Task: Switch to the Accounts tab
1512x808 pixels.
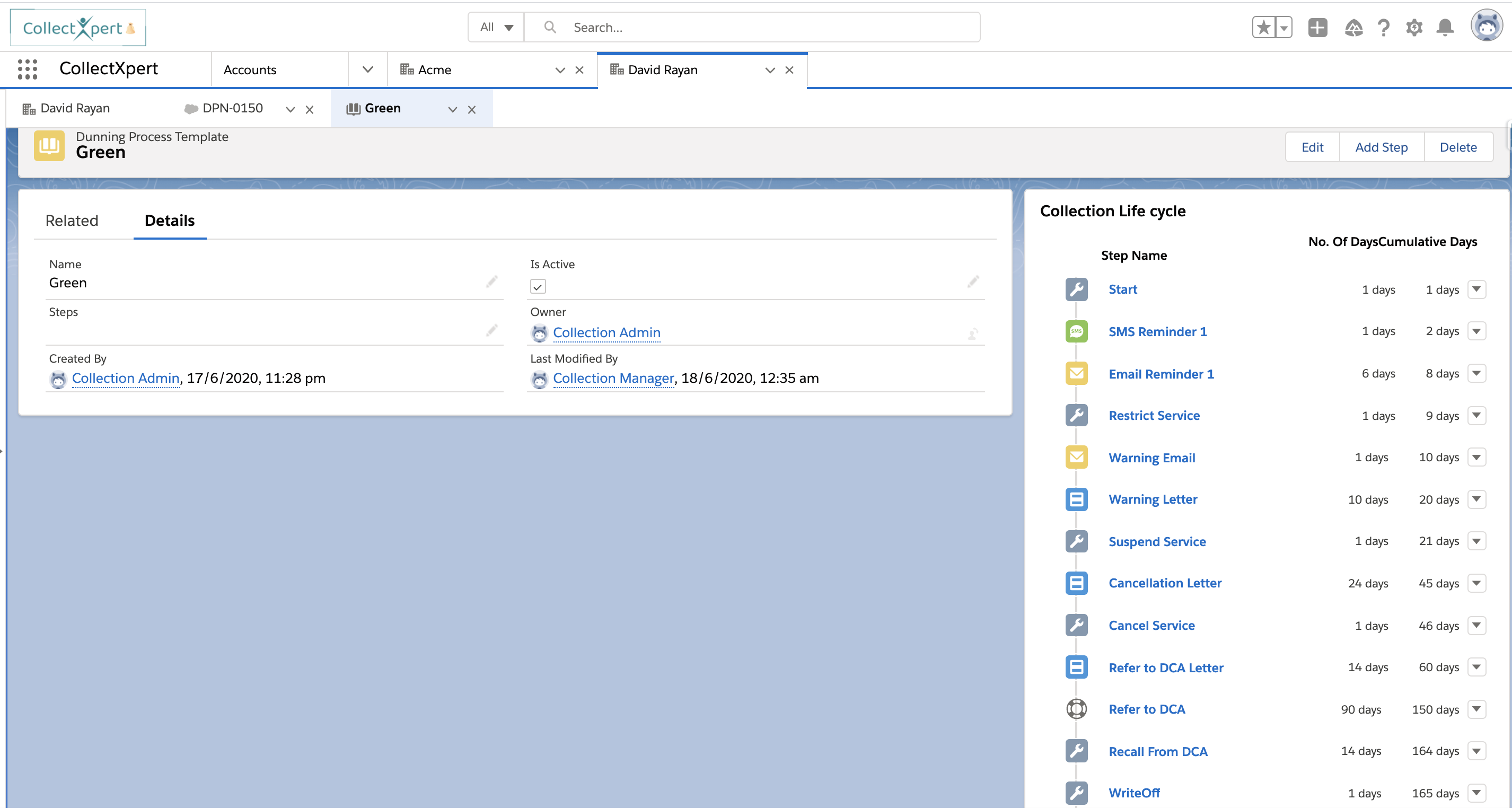Action: point(250,69)
